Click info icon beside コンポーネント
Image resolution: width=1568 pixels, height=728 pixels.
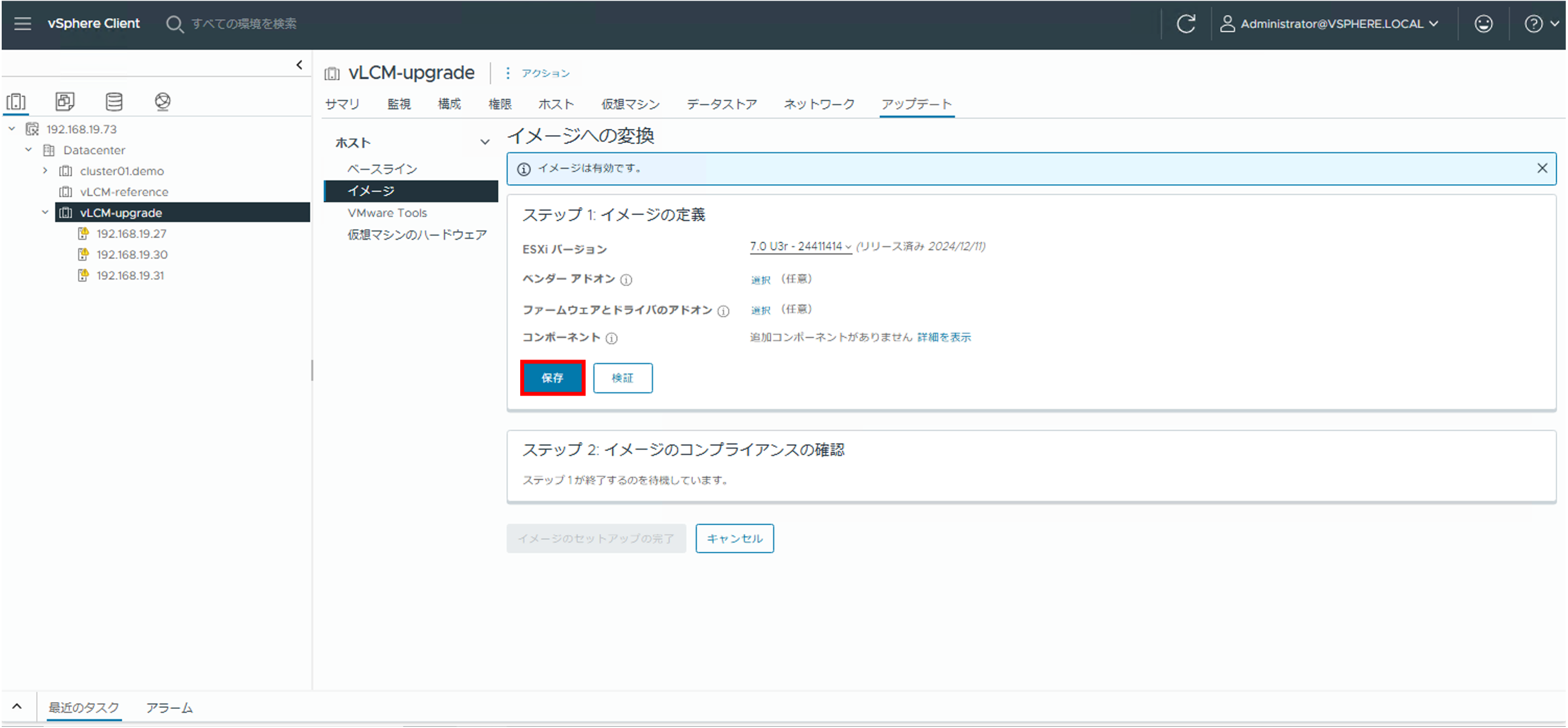click(x=611, y=339)
